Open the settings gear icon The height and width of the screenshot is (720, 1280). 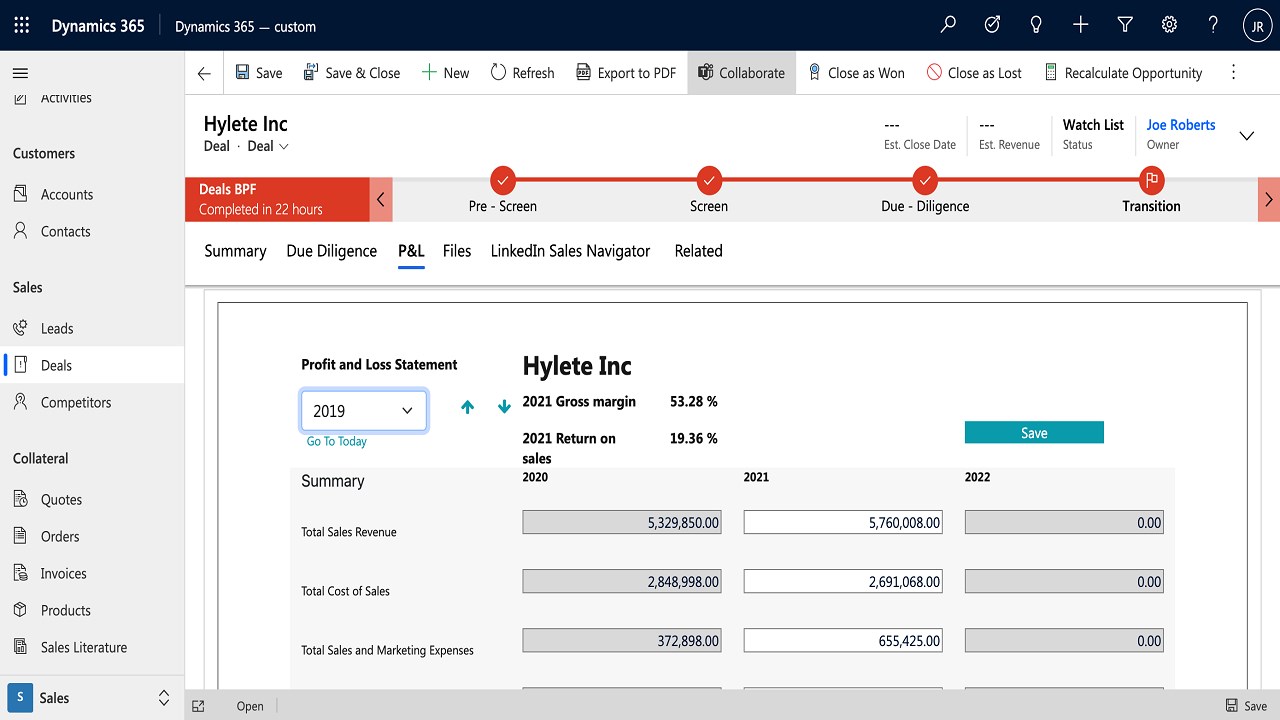pyautogui.click(x=1168, y=26)
